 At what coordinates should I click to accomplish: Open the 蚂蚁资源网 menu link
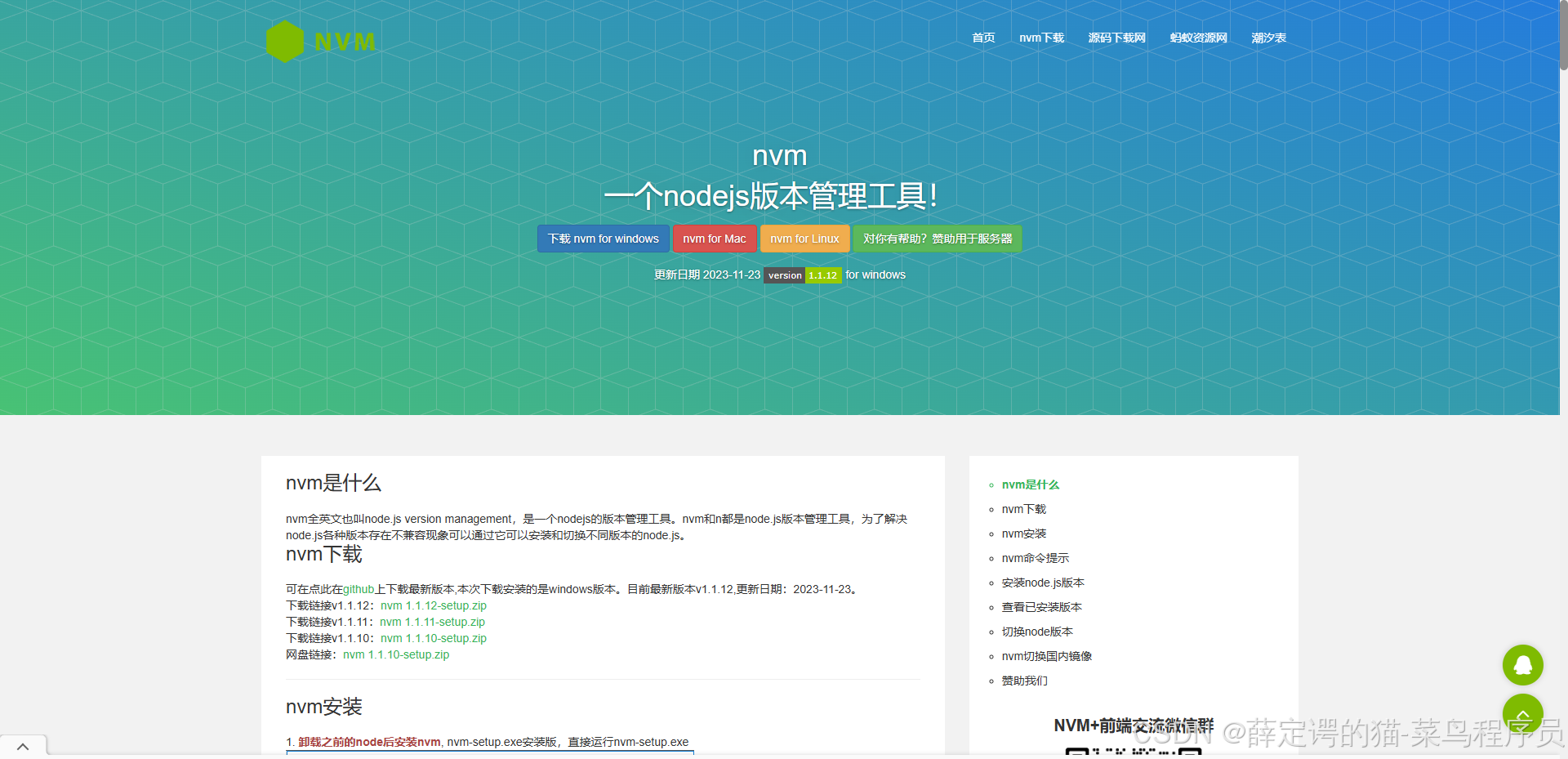pyautogui.click(x=1198, y=38)
